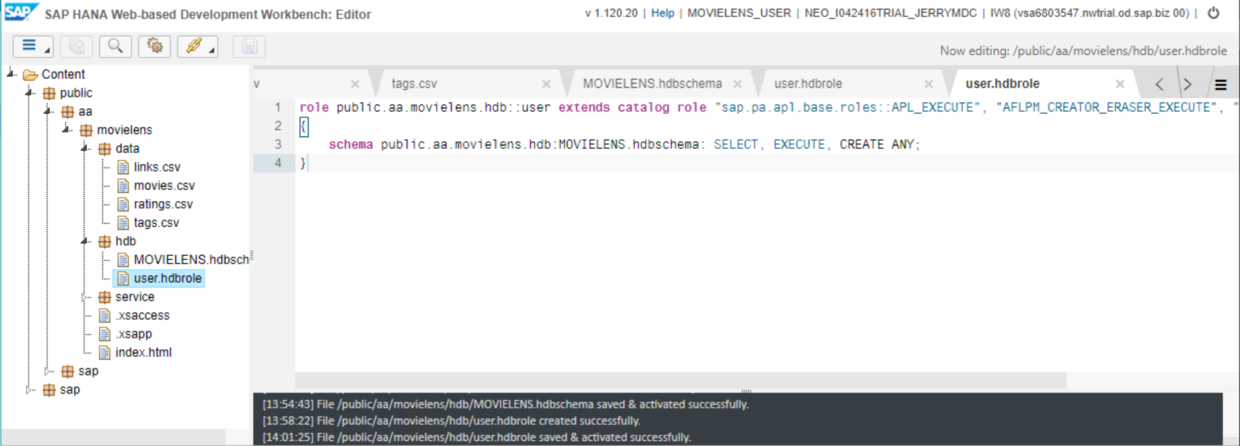Image resolution: width=1240 pixels, height=446 pixels.
Task: Expand the top-level sap package
Action: tap(30, 389)
